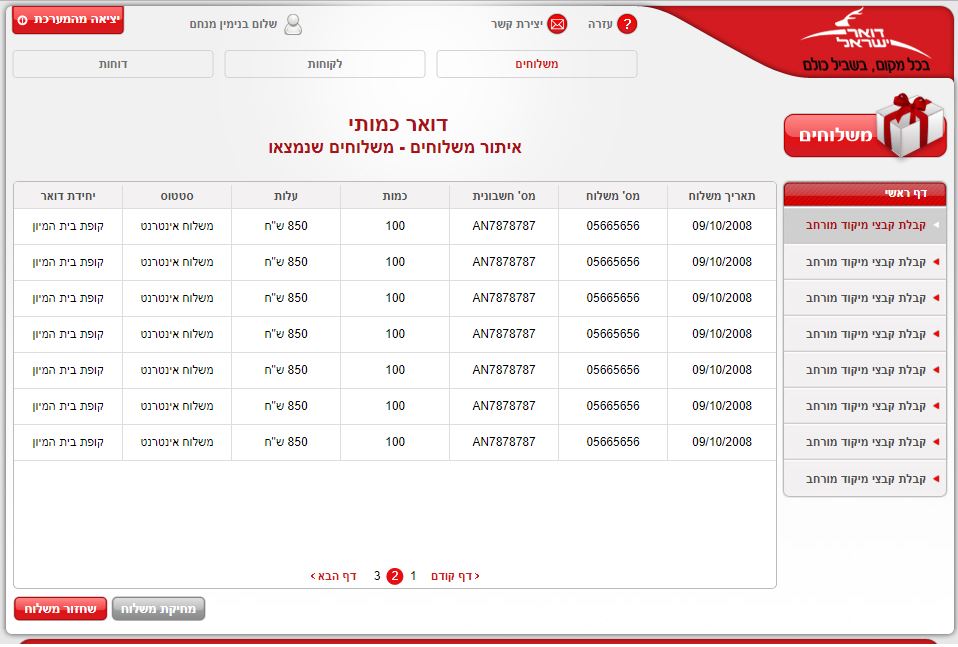Sort by the 'תאריך משלוח' column header
Image resolution: width=958 pixels, height=647 pixels.
click(x=722, y=196)
